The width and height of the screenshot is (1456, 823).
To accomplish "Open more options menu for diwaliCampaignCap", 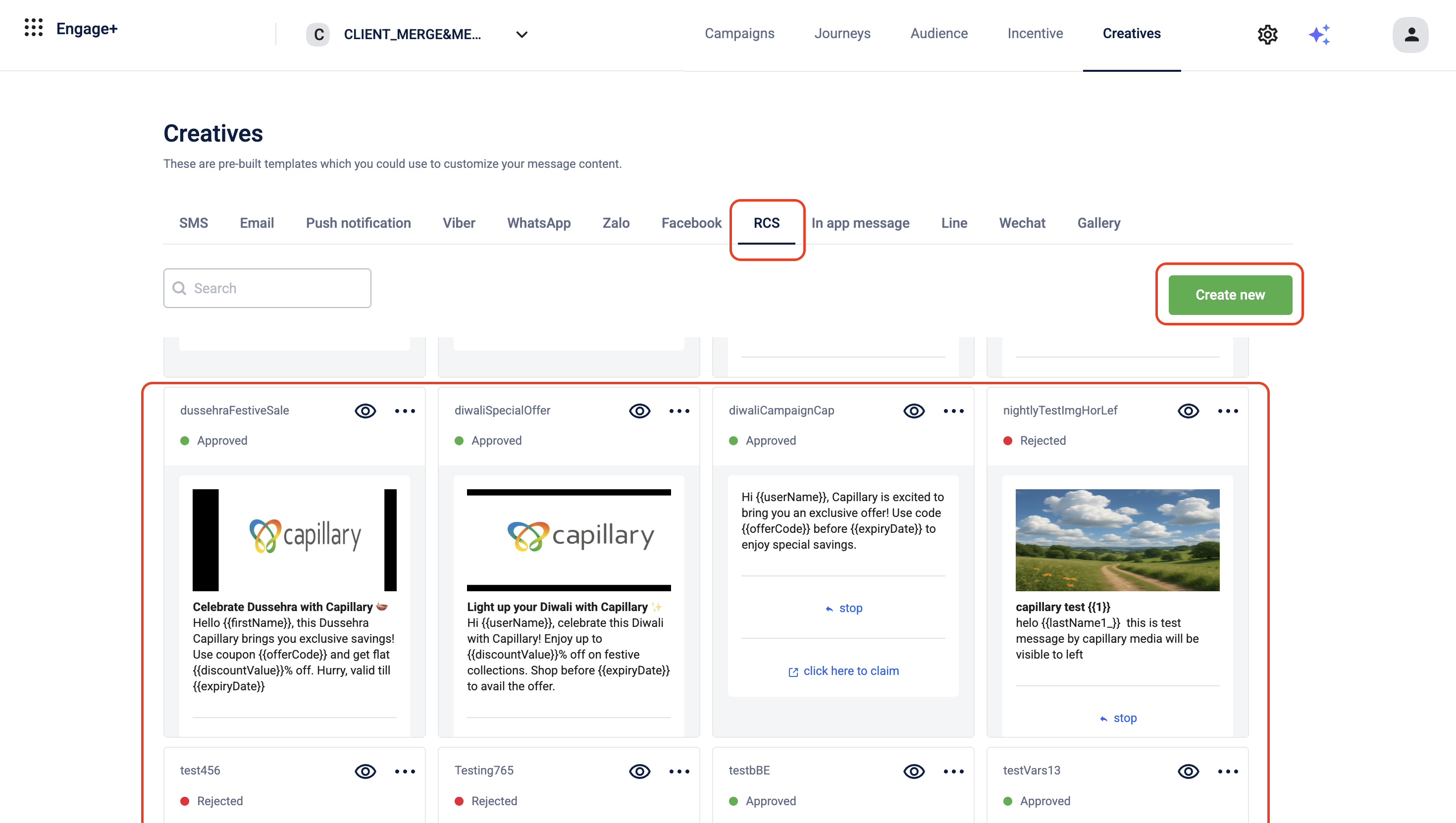I will point(953,411).
